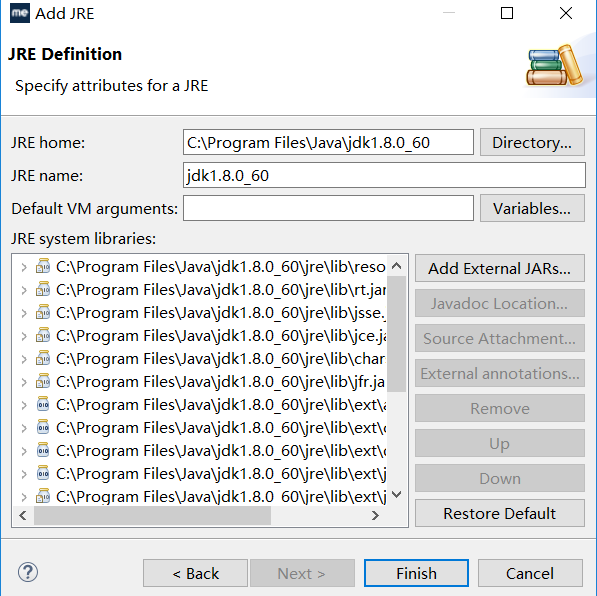Click the rt.jar library jar icon
The width and height of the screenshot is (597, 596).
43,290
